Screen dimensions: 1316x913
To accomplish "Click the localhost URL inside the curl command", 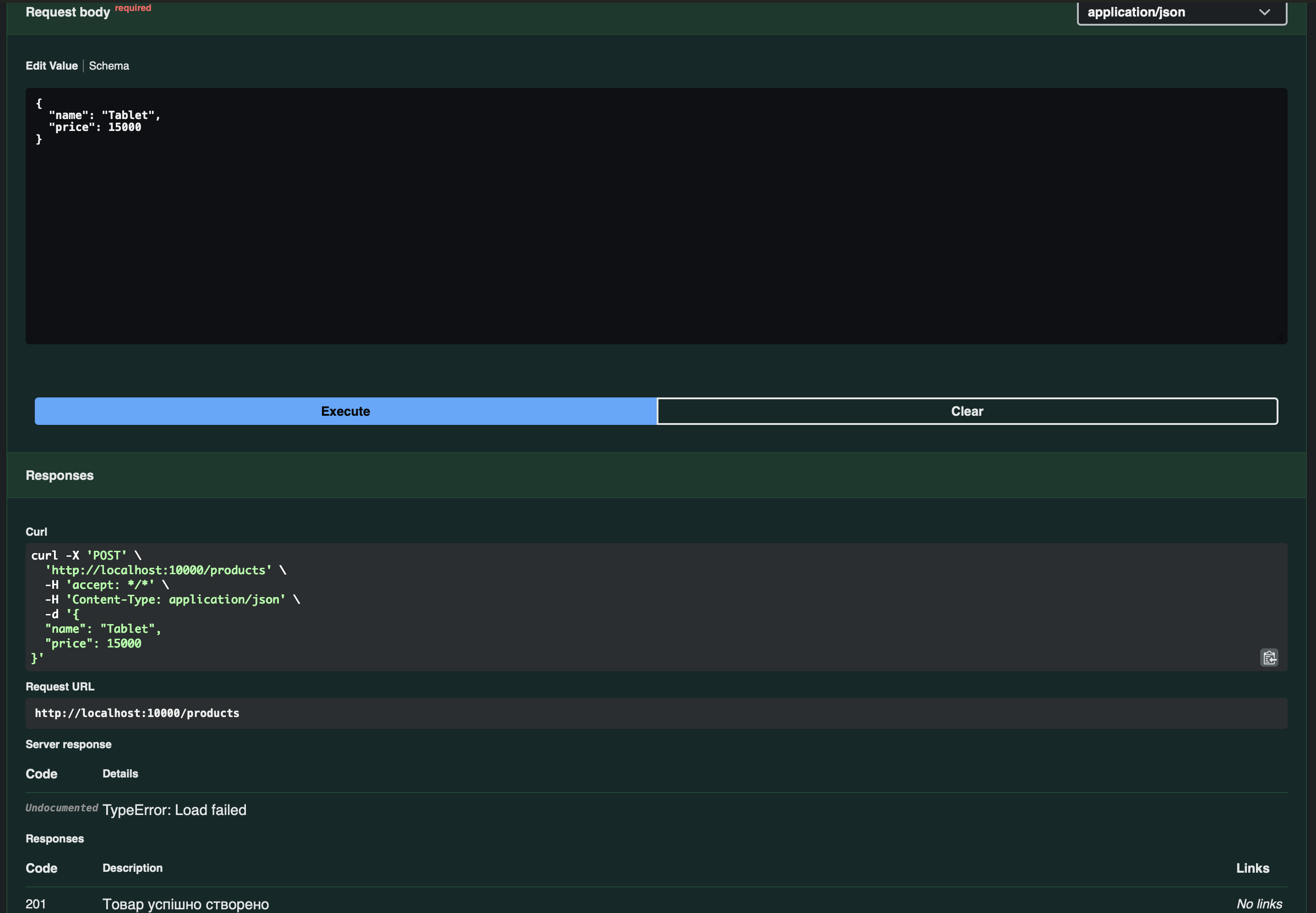I will [158, 570].
